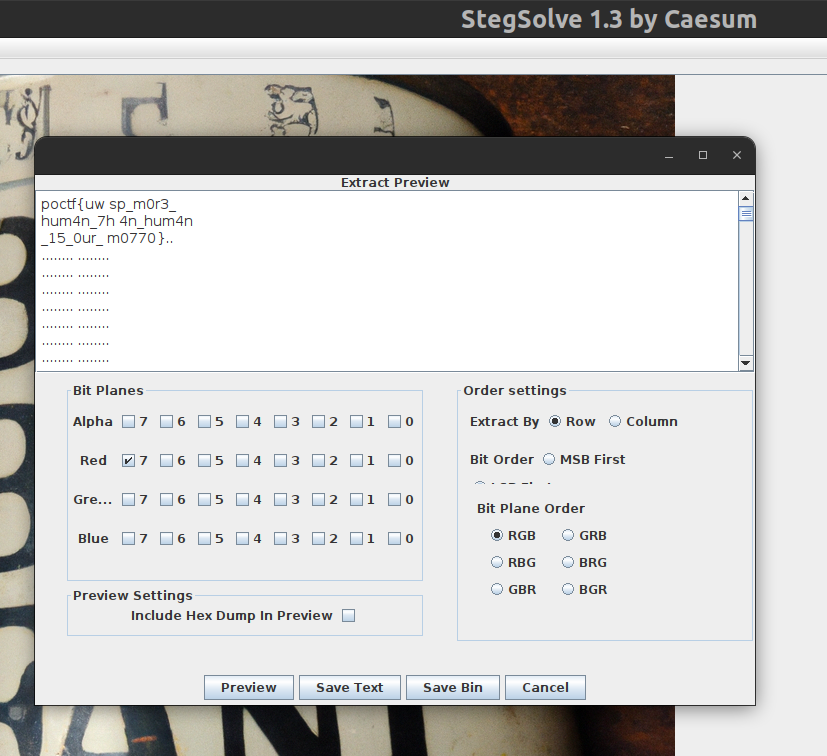Check the Red 5 bit plane checkbox

(x=204, y=461)
